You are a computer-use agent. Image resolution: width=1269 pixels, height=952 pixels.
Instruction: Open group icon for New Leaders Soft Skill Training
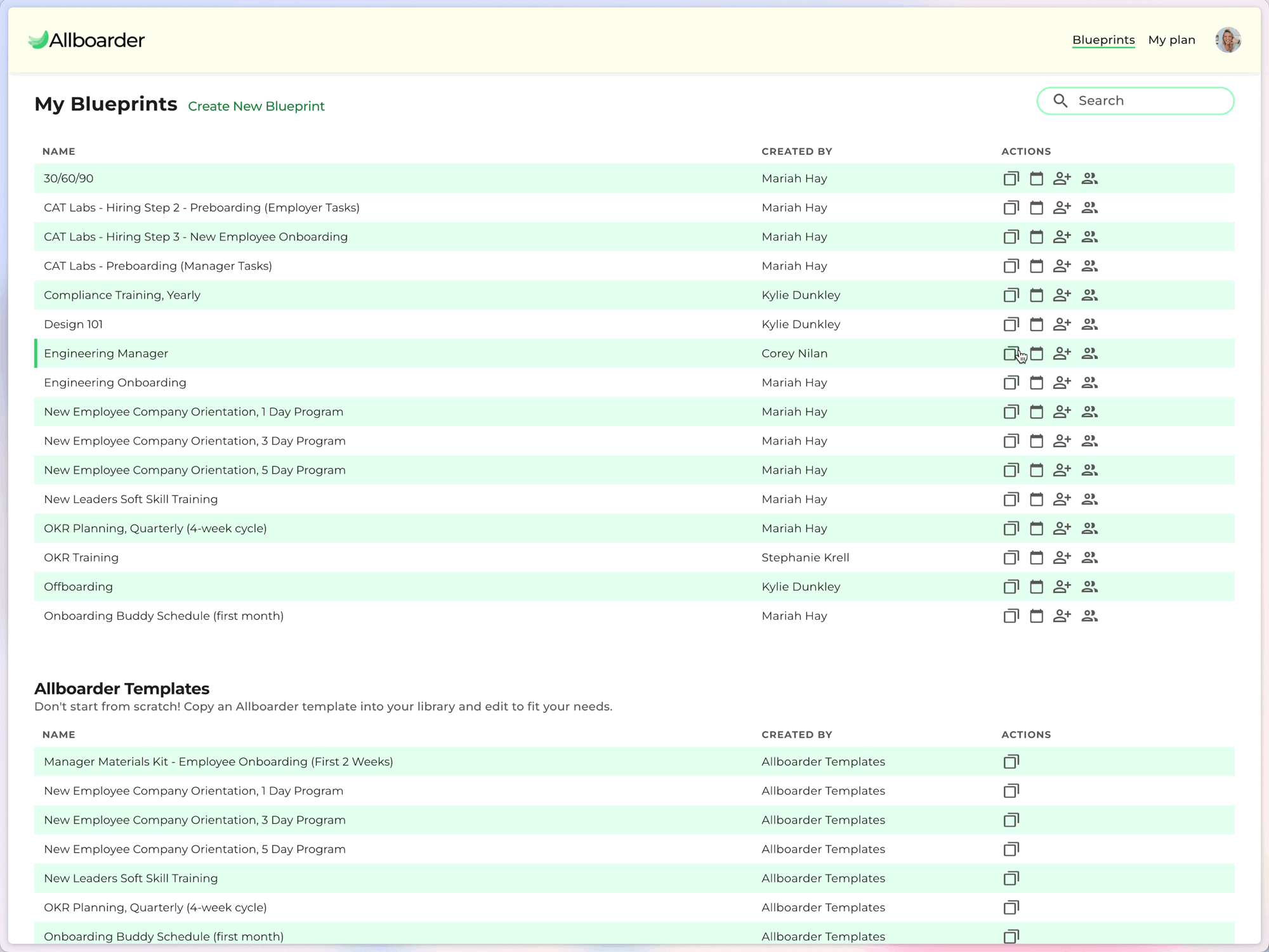(1089, 500)
